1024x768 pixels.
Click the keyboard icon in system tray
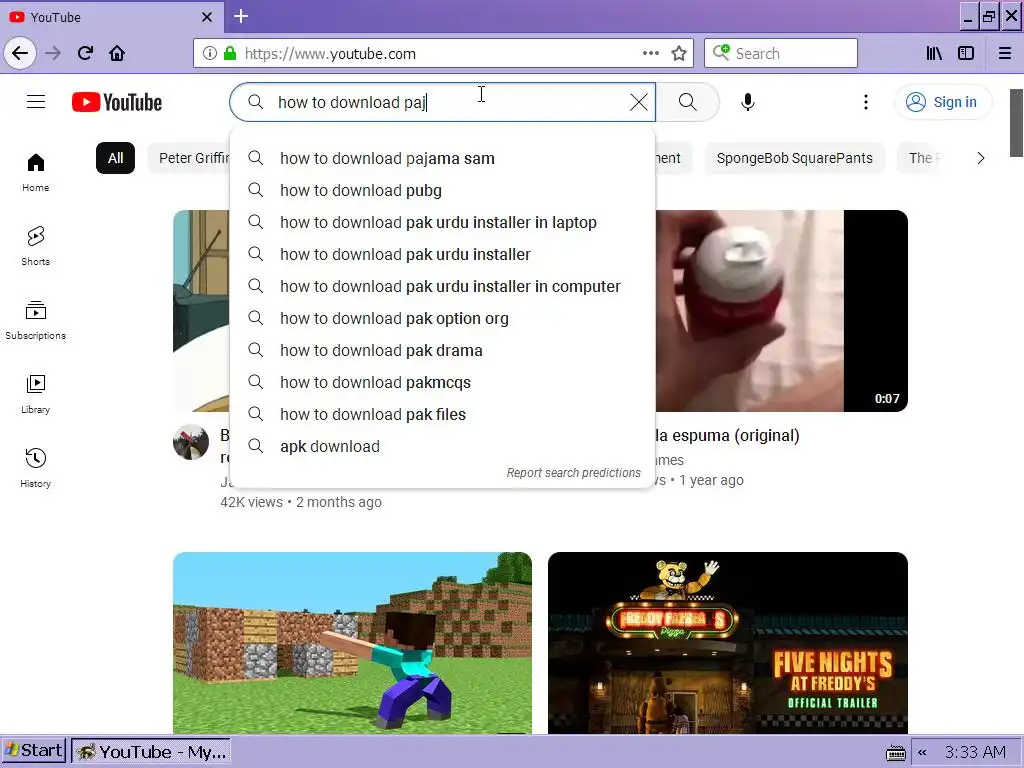click(x=896, y=752)
